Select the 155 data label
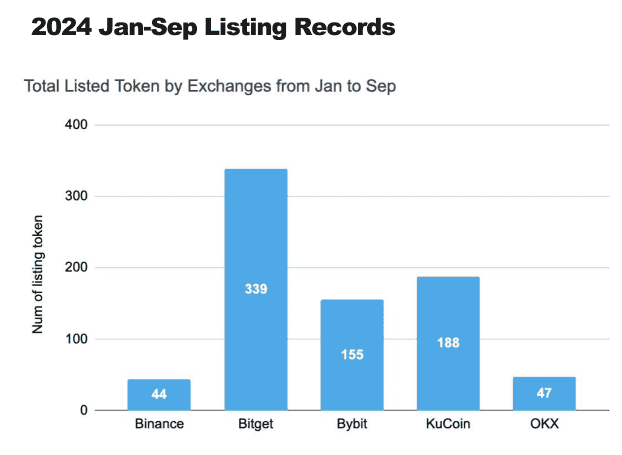 352,355
